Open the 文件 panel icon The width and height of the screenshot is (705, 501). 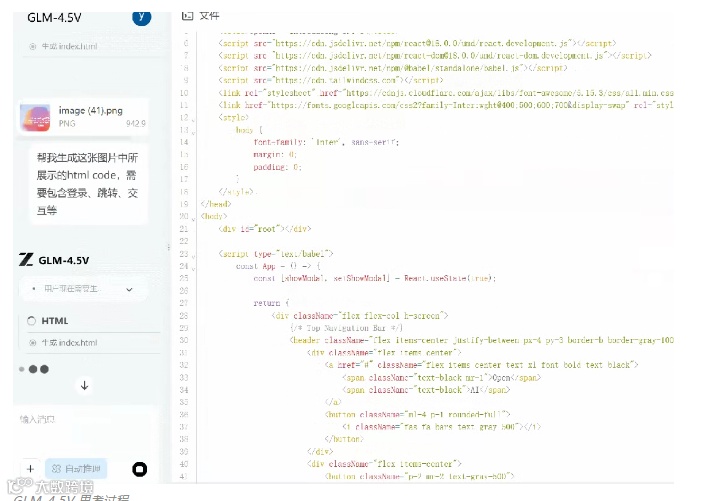(x=187, y=16)
